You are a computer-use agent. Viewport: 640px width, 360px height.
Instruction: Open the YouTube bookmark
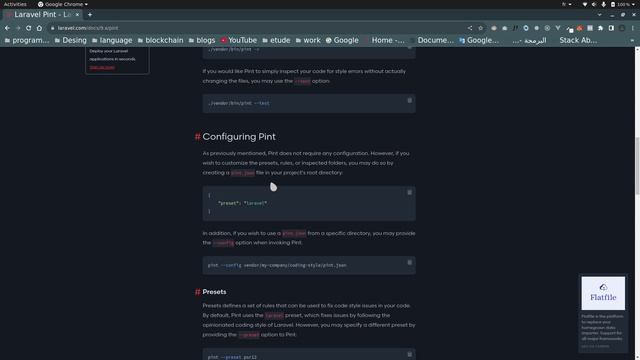[x=239, y=40]
